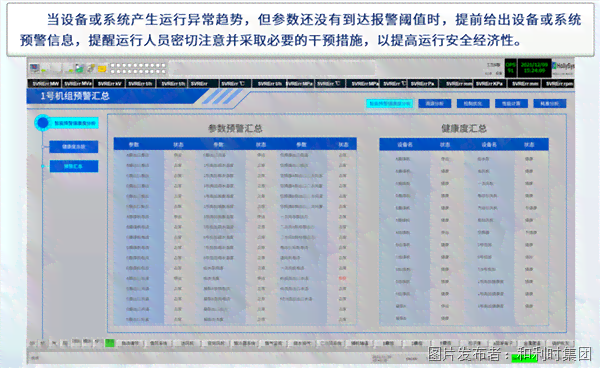Click the red status cell in parameter table
Screen dimensions: 600x368
click(342, 278)
